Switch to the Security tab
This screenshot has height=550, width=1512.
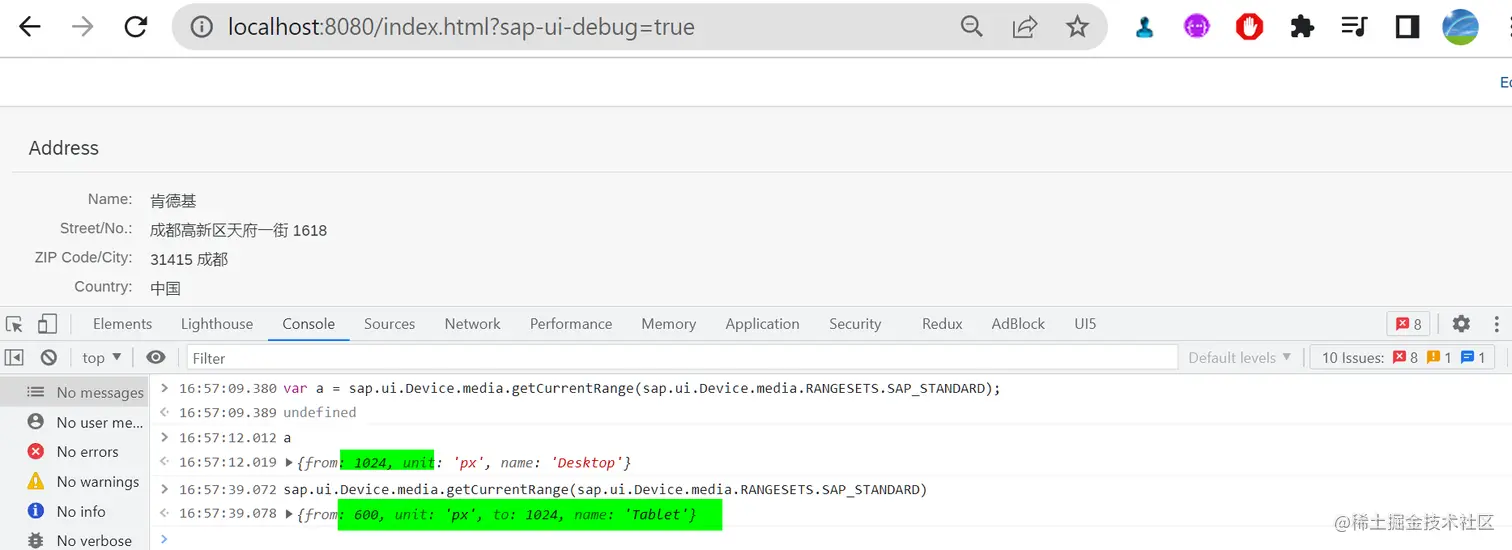point(855,324)
